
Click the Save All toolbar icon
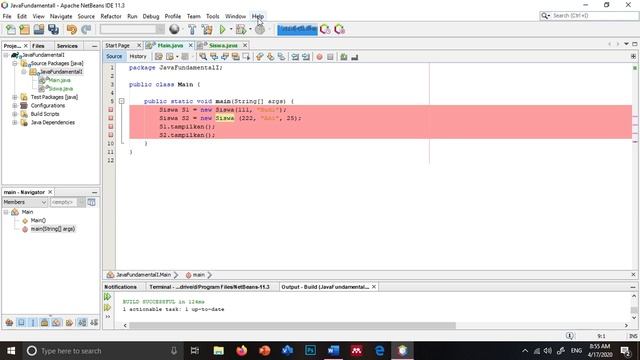[53, 29]
